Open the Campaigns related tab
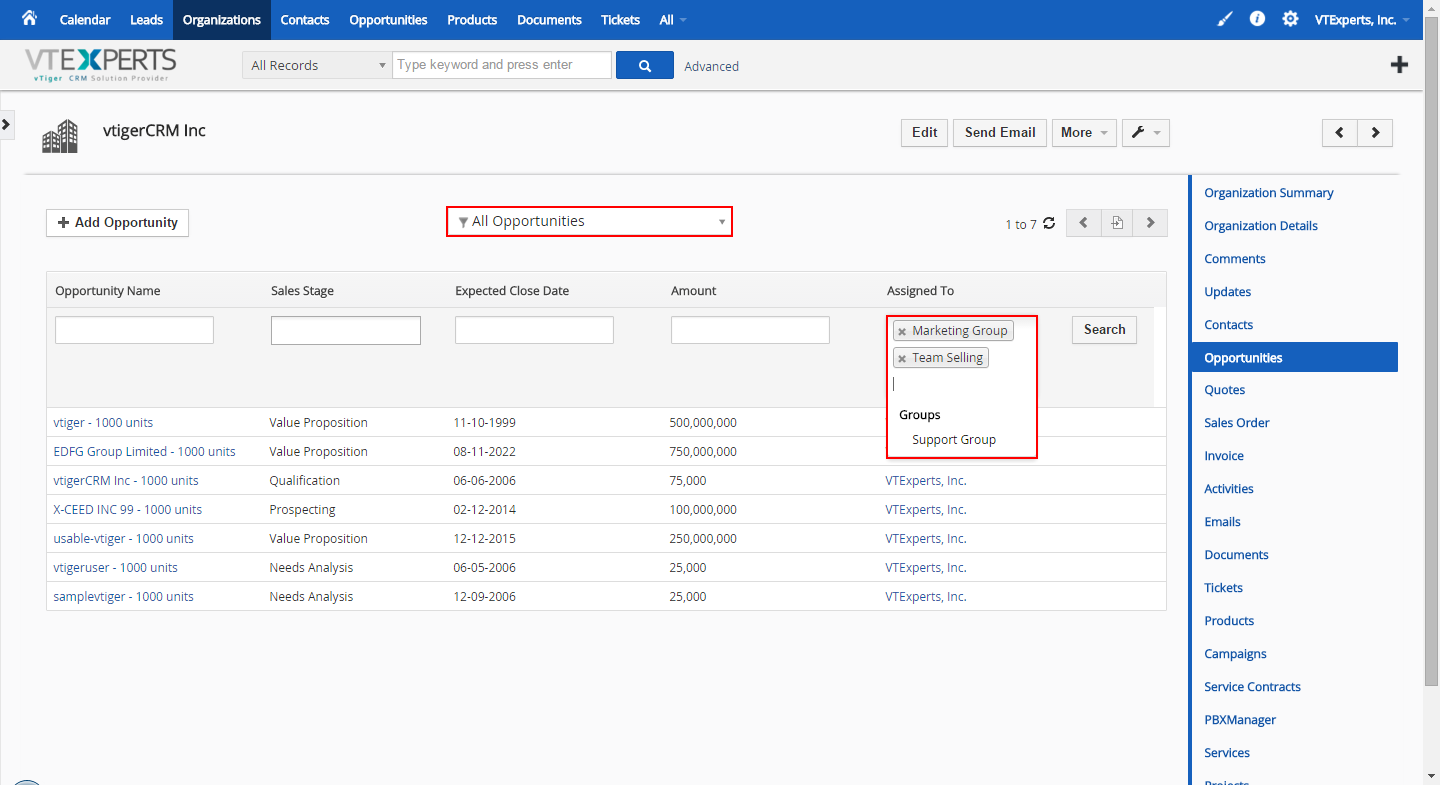 pos(1235,654)
